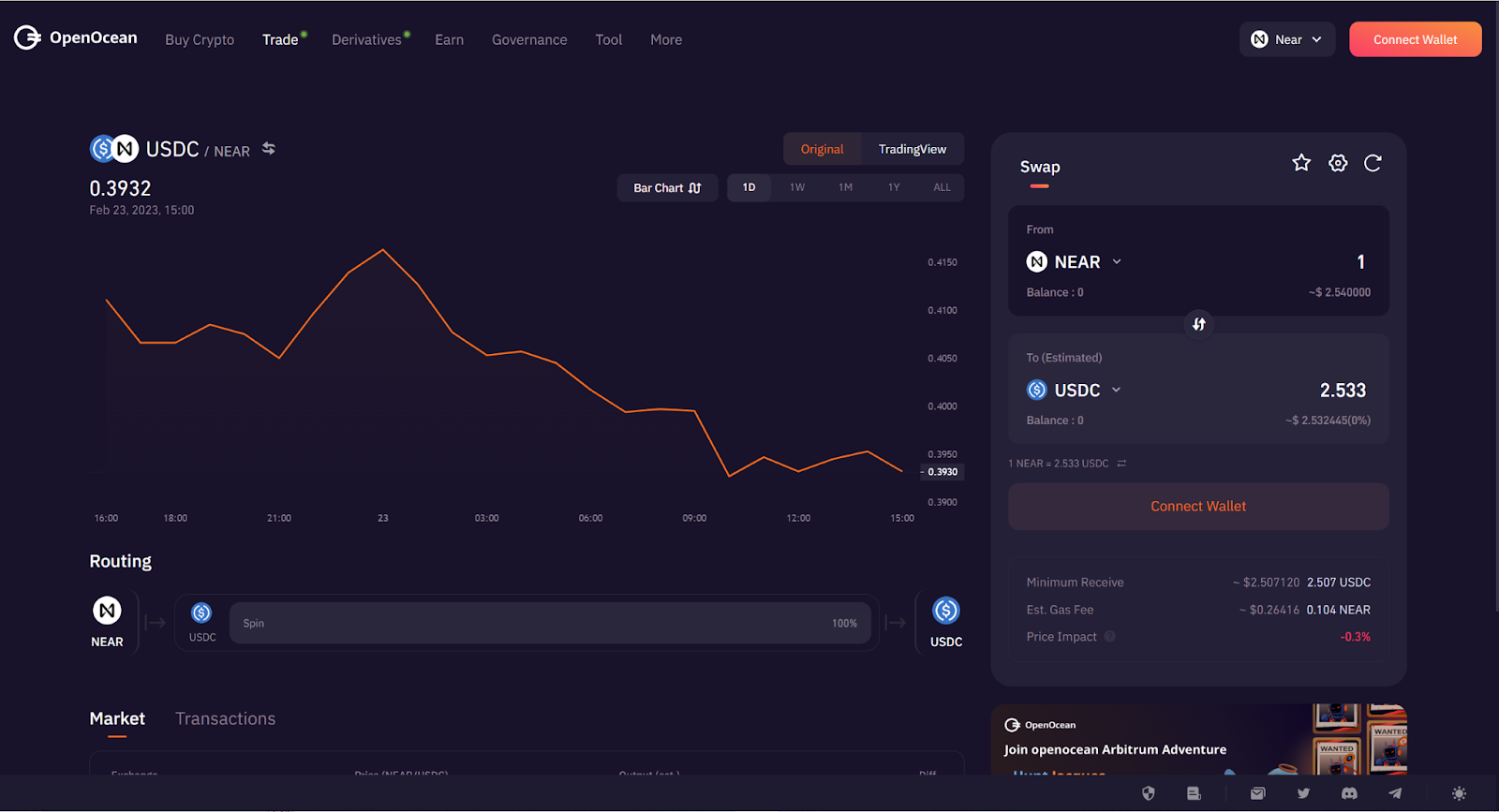
Task: Click the Spin 100% route bar
Action: point(550,623)
